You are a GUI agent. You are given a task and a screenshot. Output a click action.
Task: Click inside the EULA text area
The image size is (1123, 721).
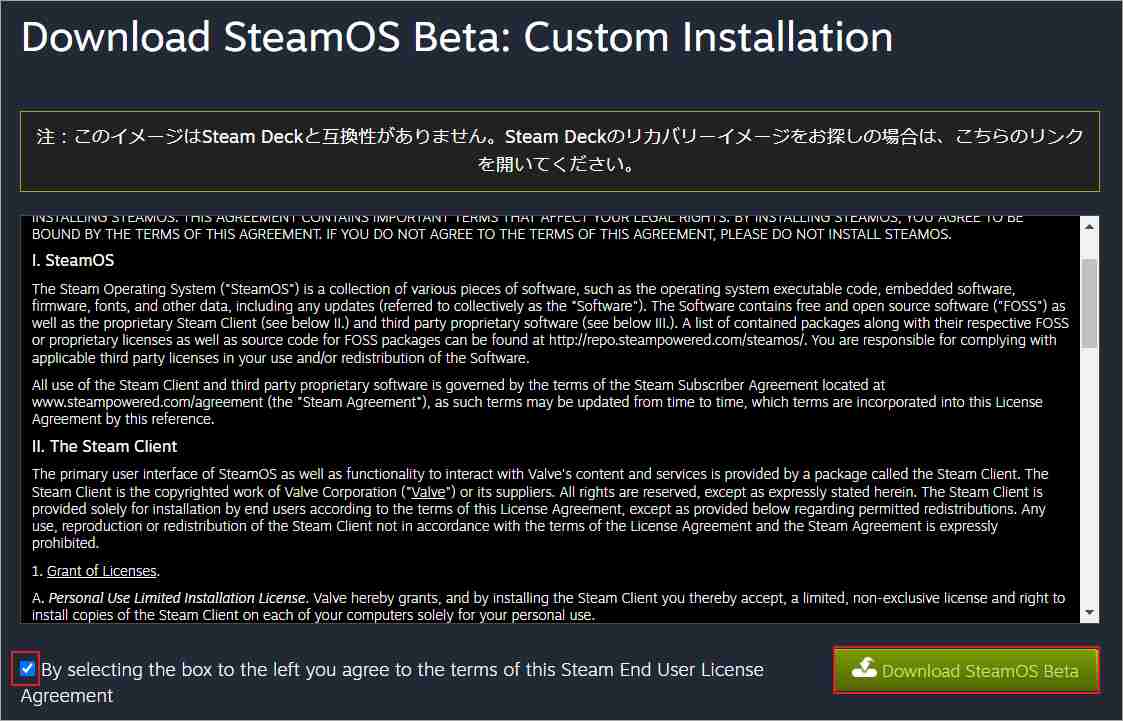coord(550,420)
